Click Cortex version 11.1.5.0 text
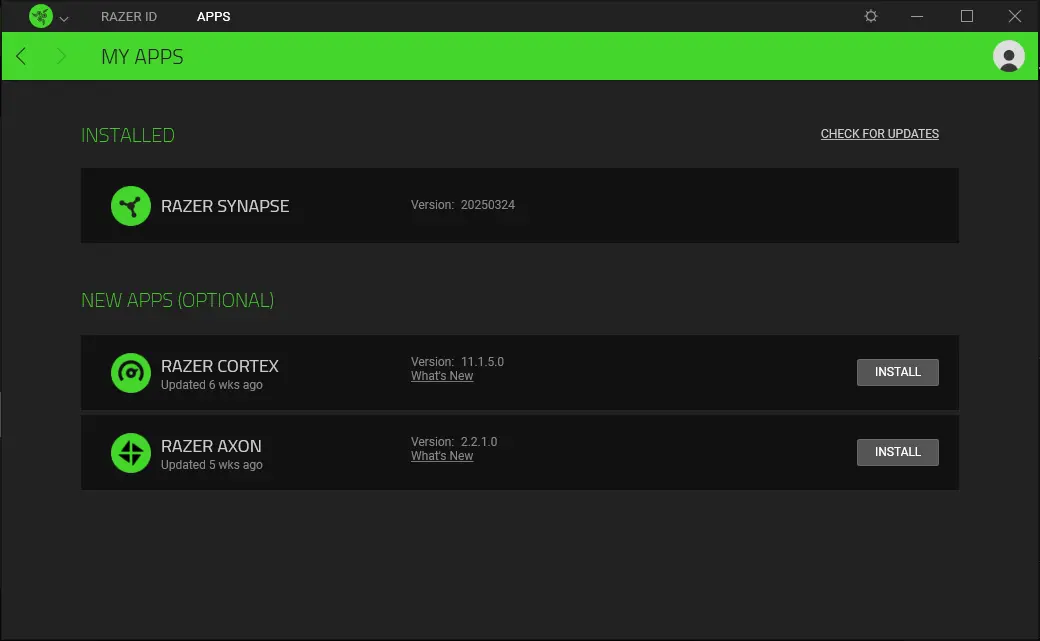This screenshot has height=641, width=1040. tap(457, 362)
